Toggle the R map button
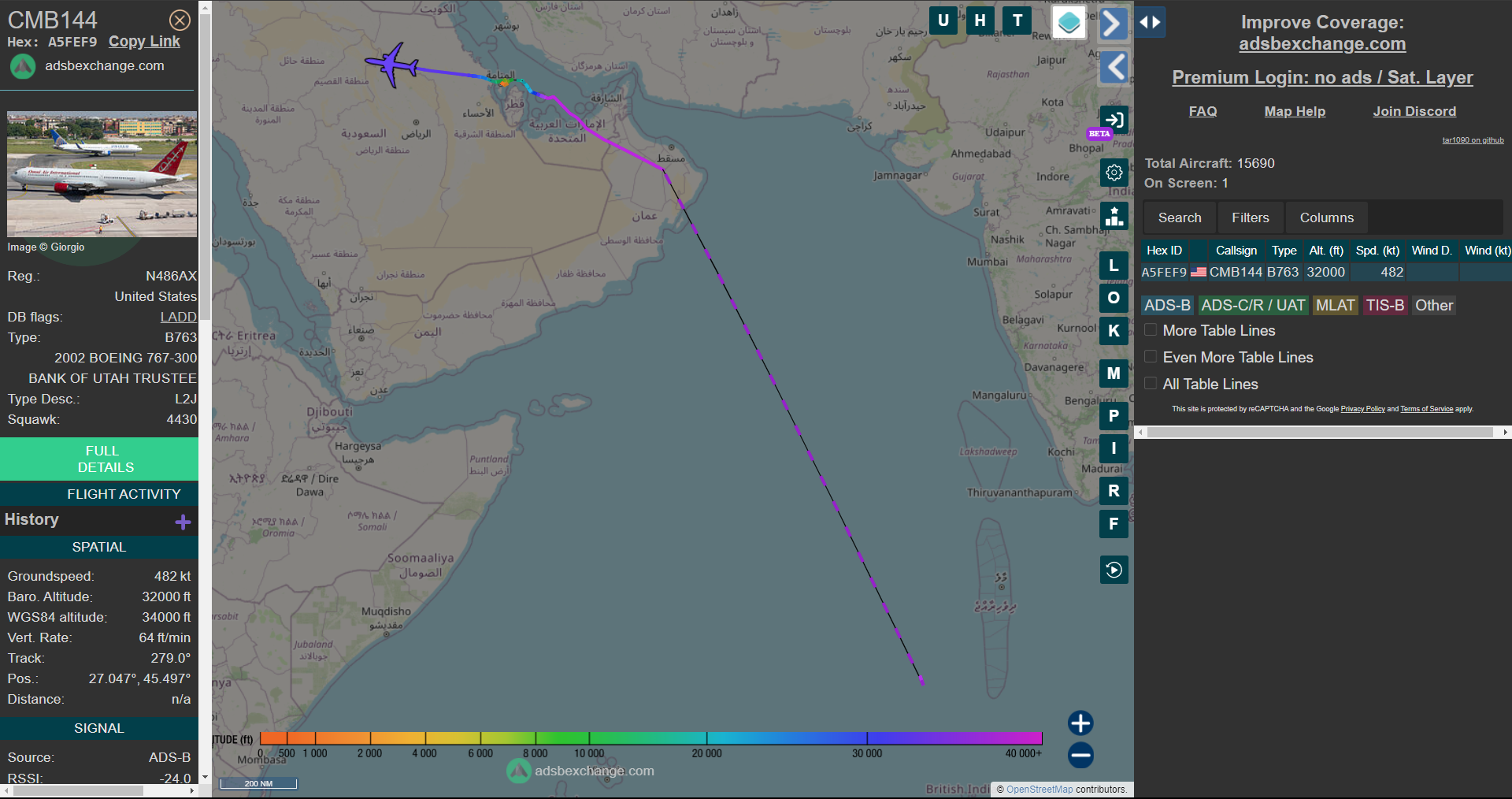 pyautogui.click(x=1114, y=491)
